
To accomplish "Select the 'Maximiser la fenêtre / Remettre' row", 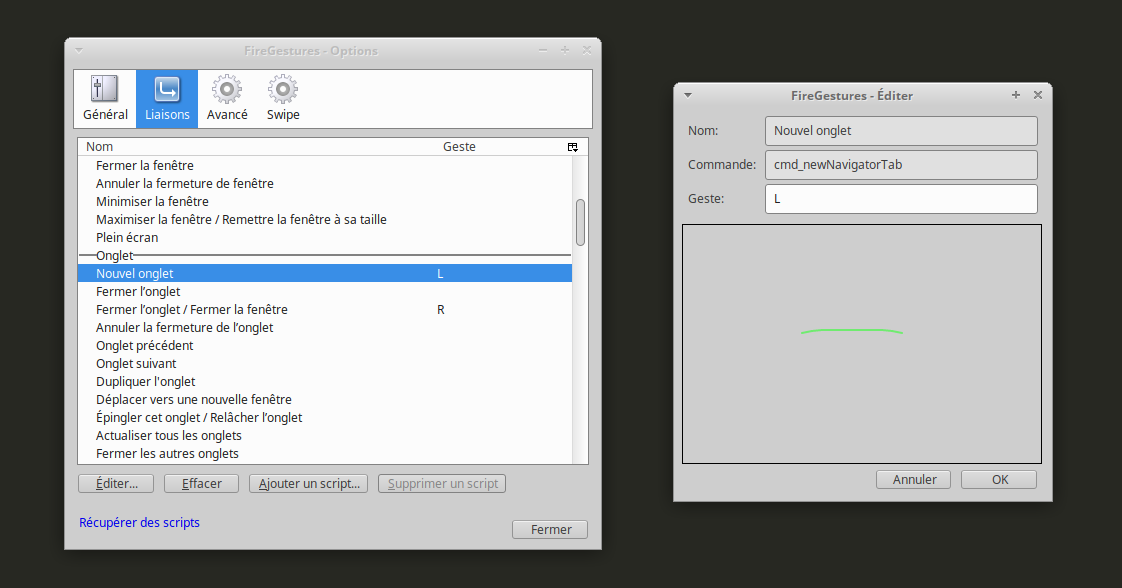I will tap(325, 220).
